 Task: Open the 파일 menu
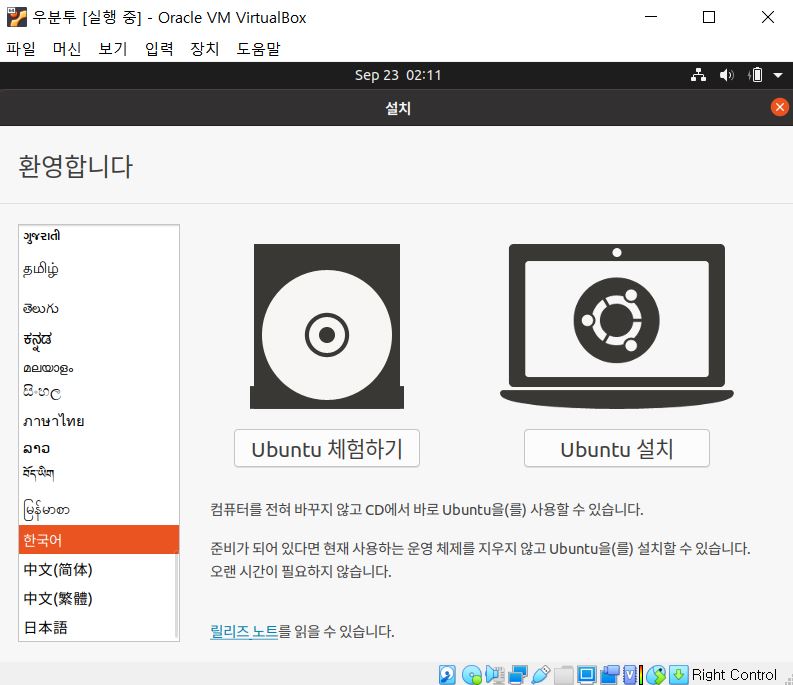(x=21, y=49)
